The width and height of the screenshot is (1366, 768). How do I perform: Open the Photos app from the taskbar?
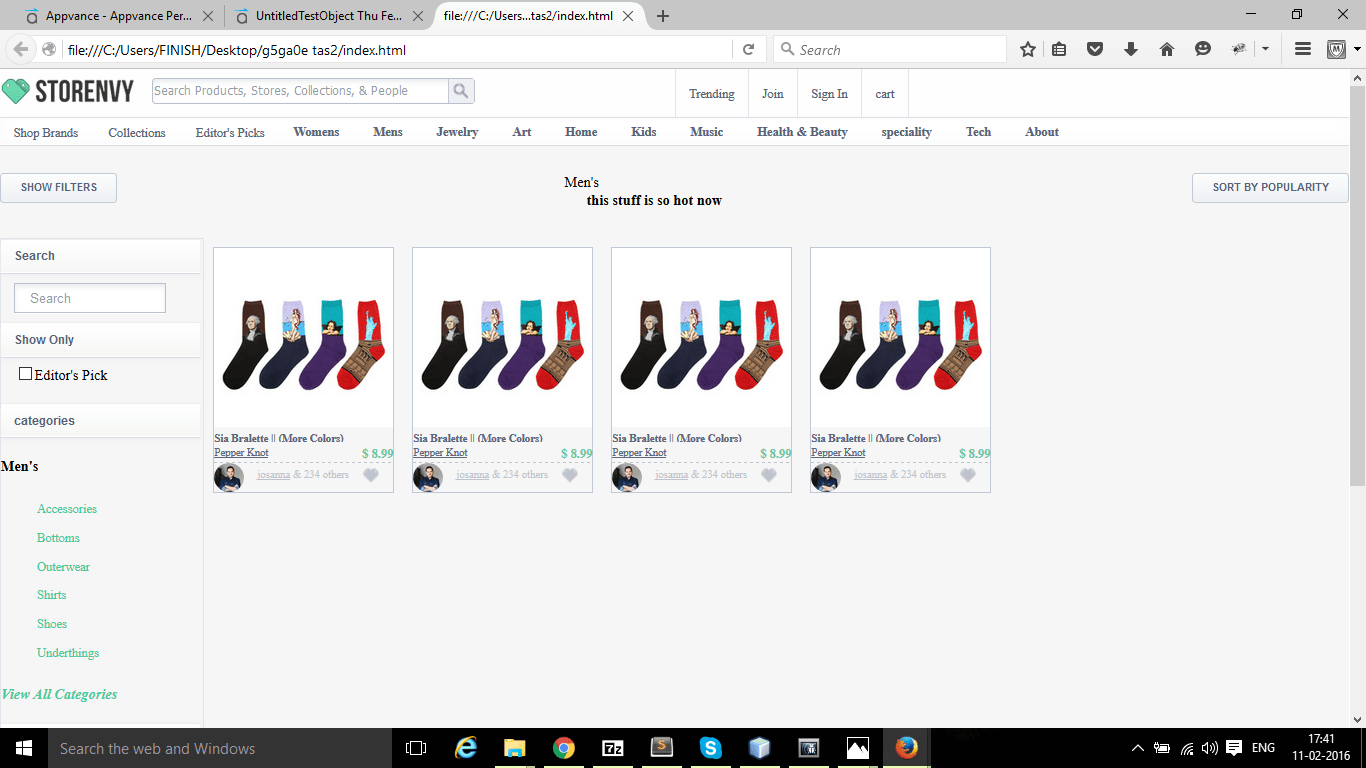[x=858, y=748]
